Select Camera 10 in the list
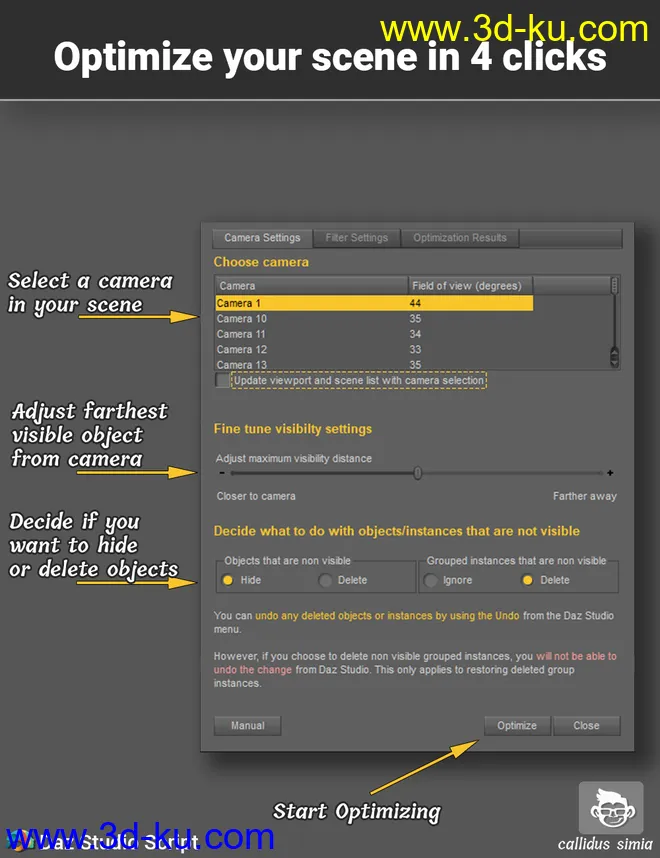The height and width of the screenshot is (858, 660). coord(242,319)
